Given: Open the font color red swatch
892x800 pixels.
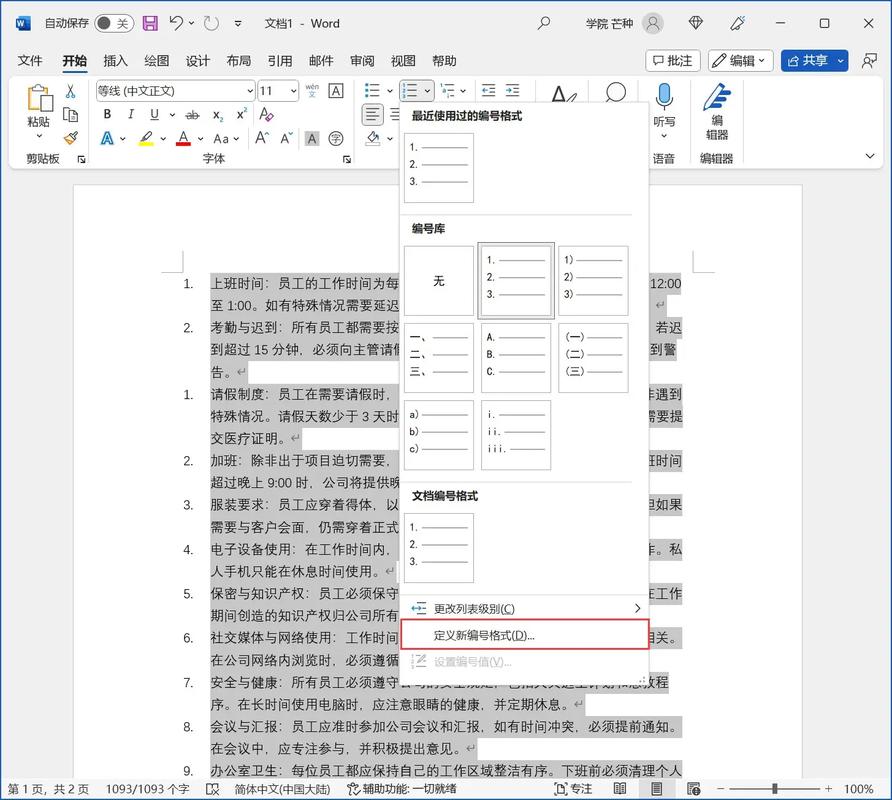Looking at the screenshot, I should [184, 139].
